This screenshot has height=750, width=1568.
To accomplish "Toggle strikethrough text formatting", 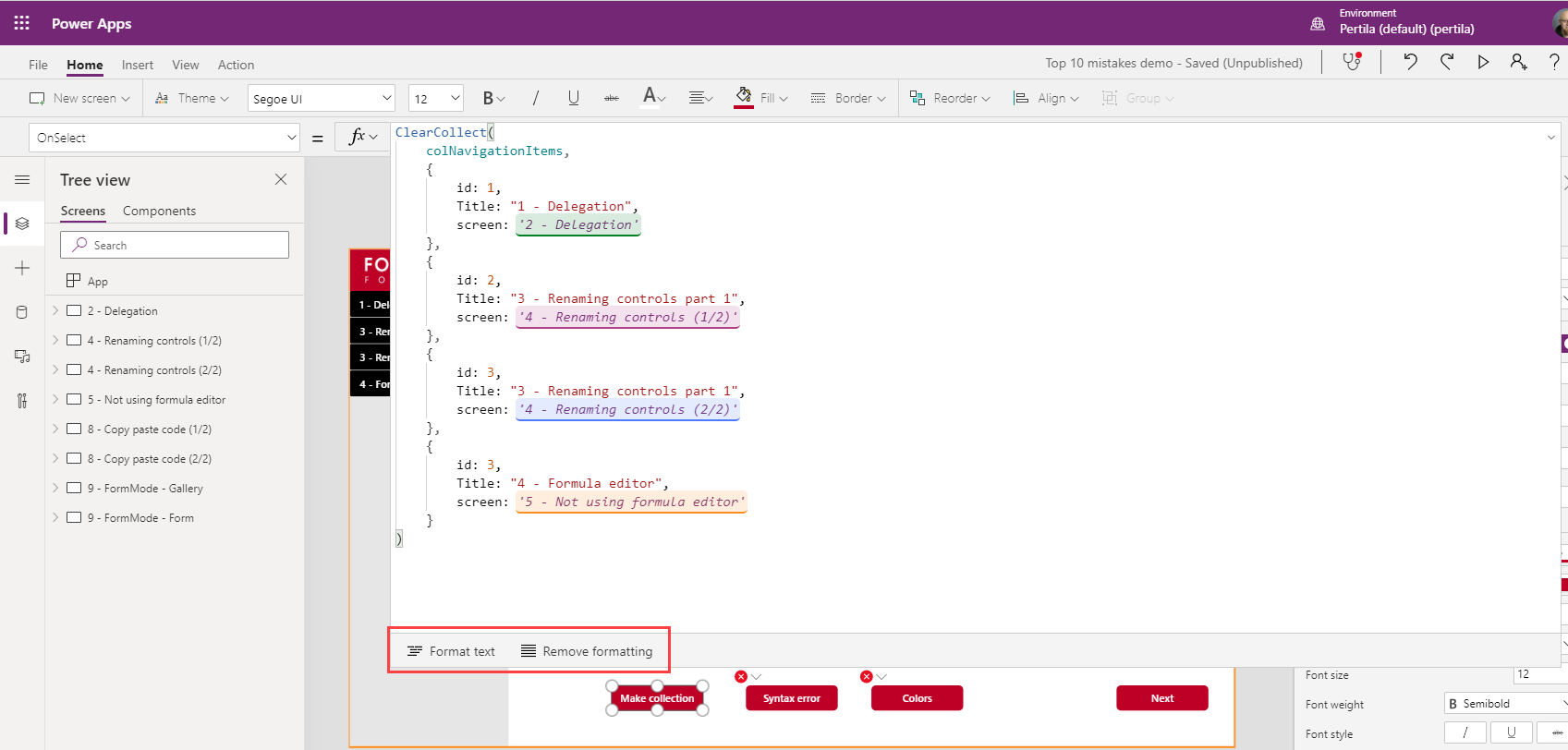I will [x=612, y=98].
